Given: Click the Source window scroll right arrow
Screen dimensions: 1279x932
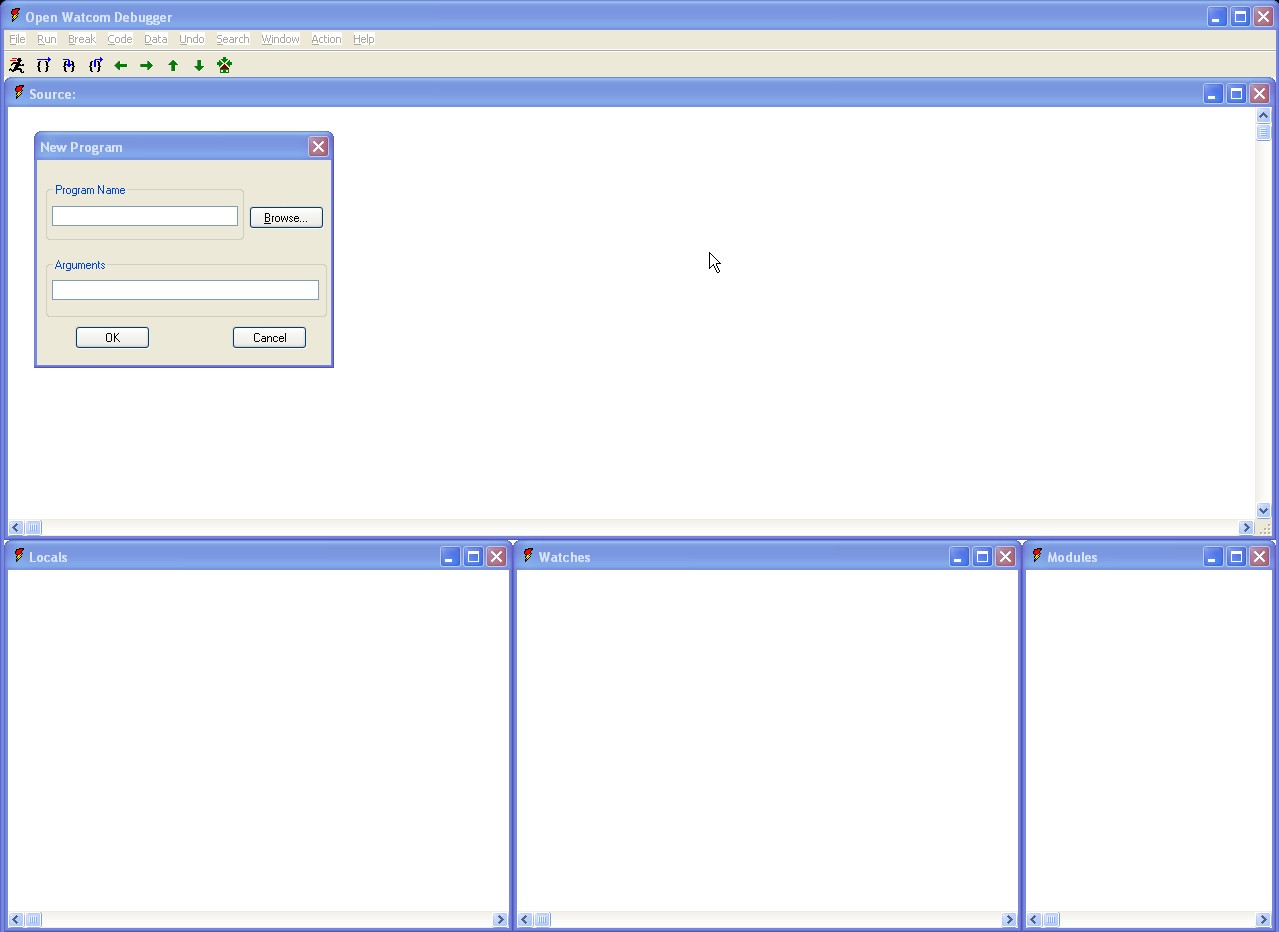Looking at the screenshot, I should (x=1246, y=527).
